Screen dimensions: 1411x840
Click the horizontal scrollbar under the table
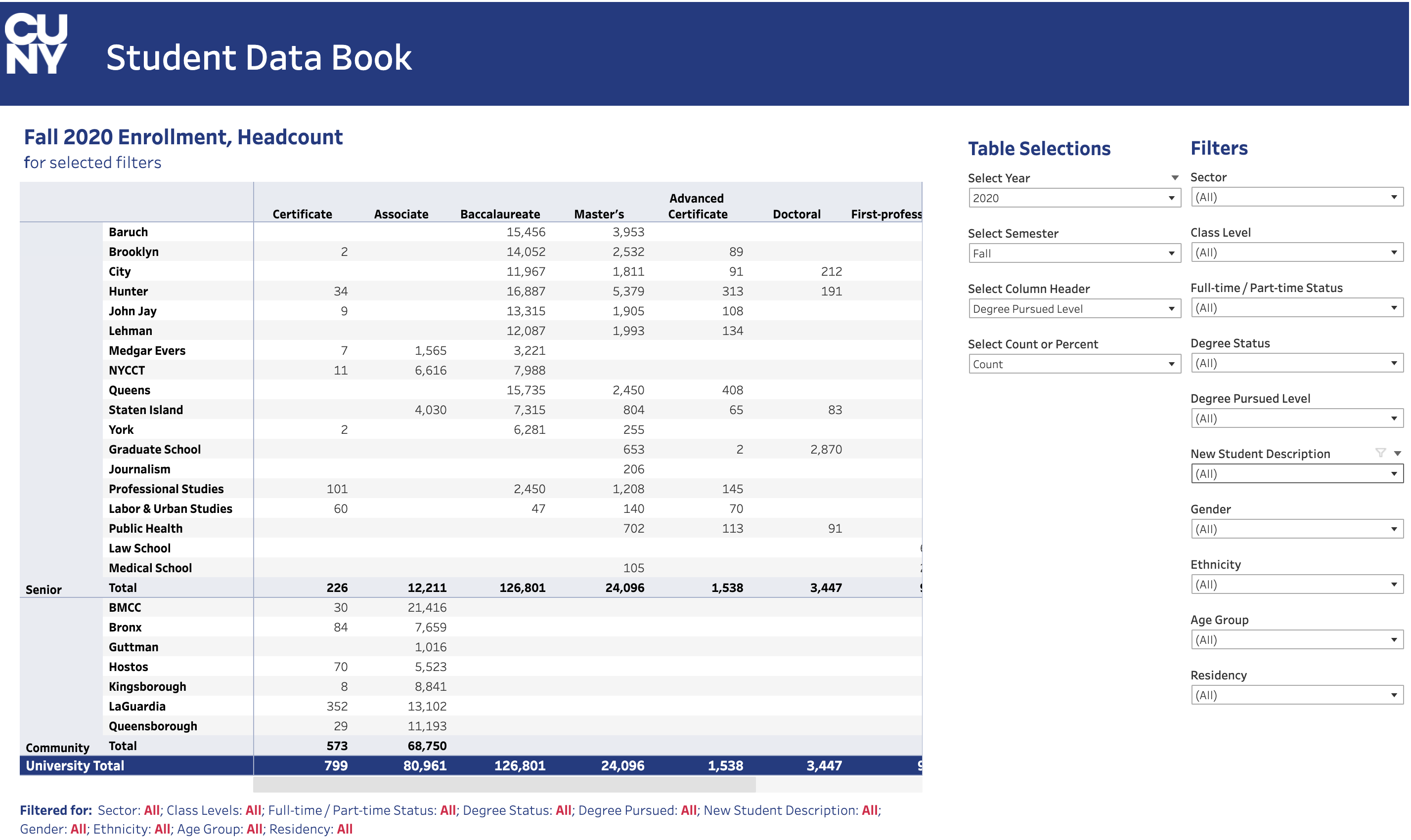[504, 785]
